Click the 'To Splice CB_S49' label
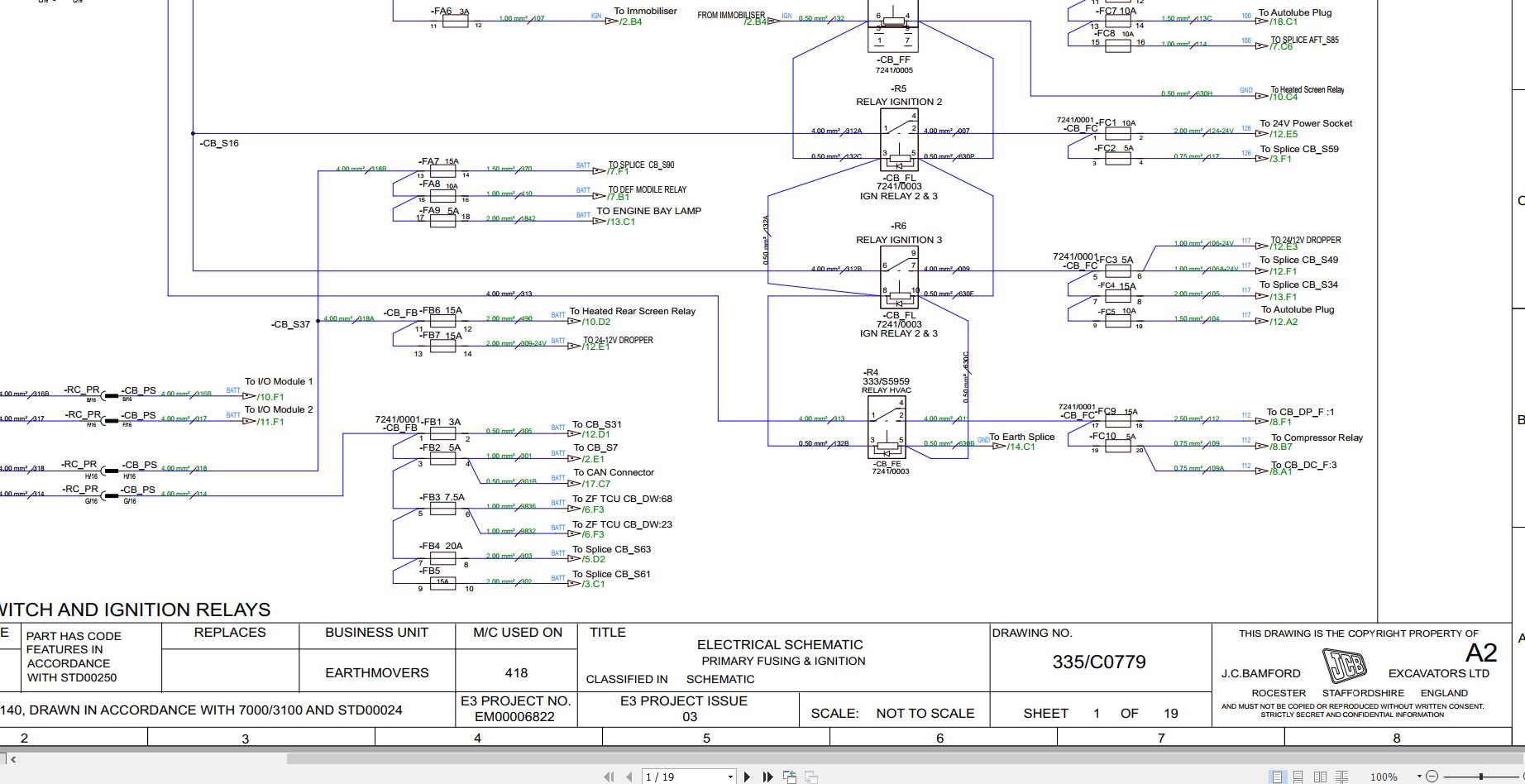 [x=1299, y=261]
